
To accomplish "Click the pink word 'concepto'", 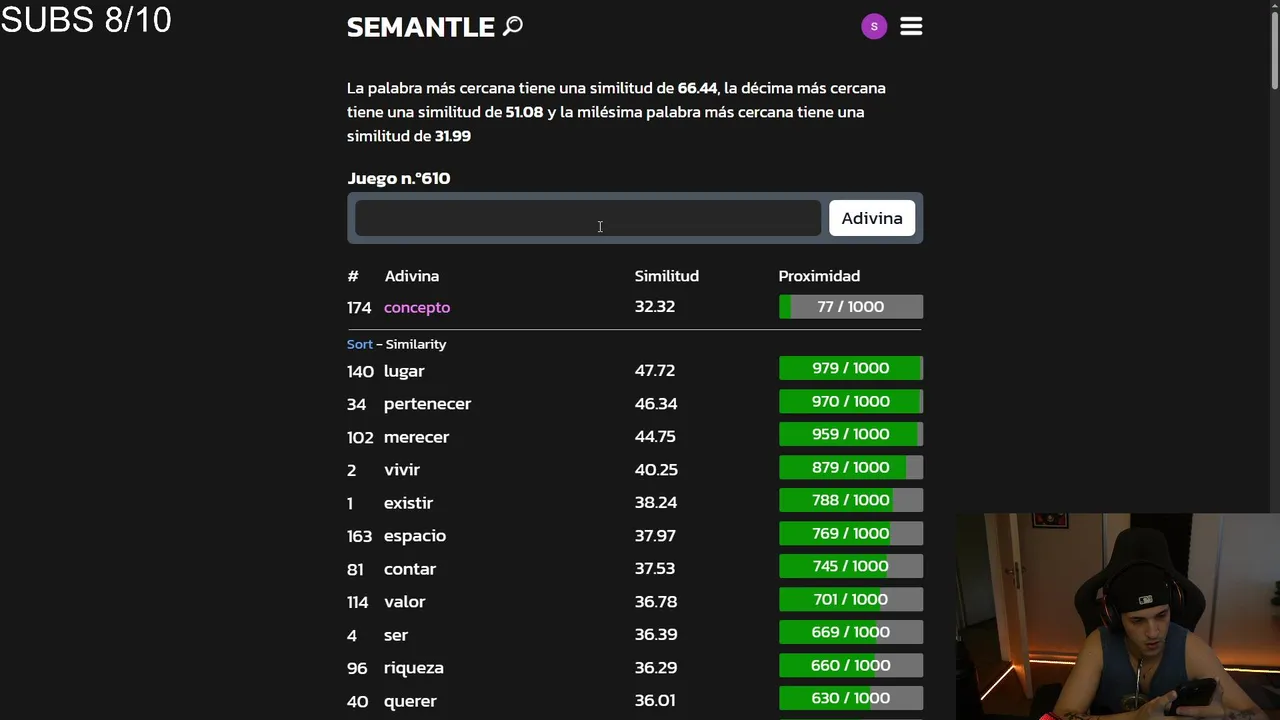I will pos(417,307).
